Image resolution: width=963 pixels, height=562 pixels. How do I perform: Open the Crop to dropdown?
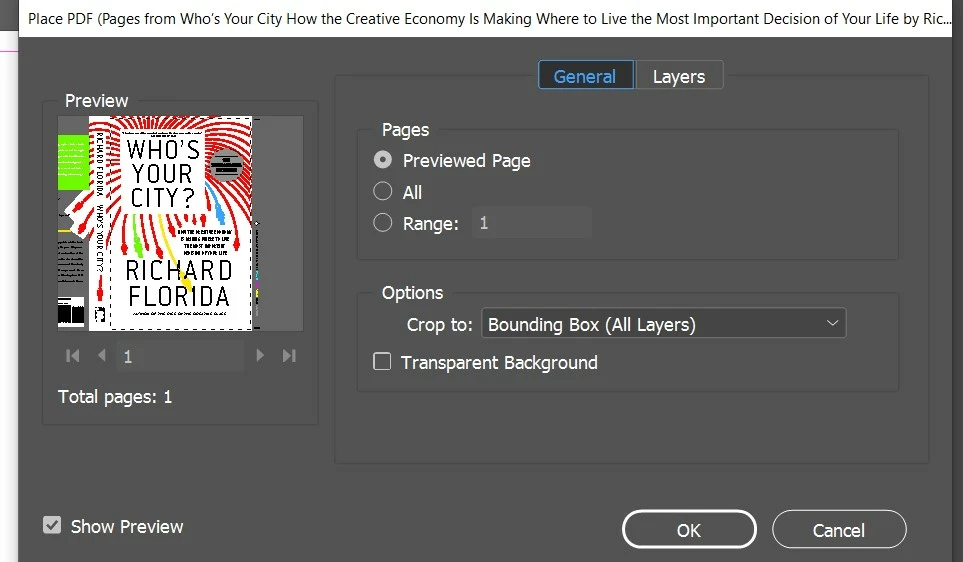[x=663, y=324]
